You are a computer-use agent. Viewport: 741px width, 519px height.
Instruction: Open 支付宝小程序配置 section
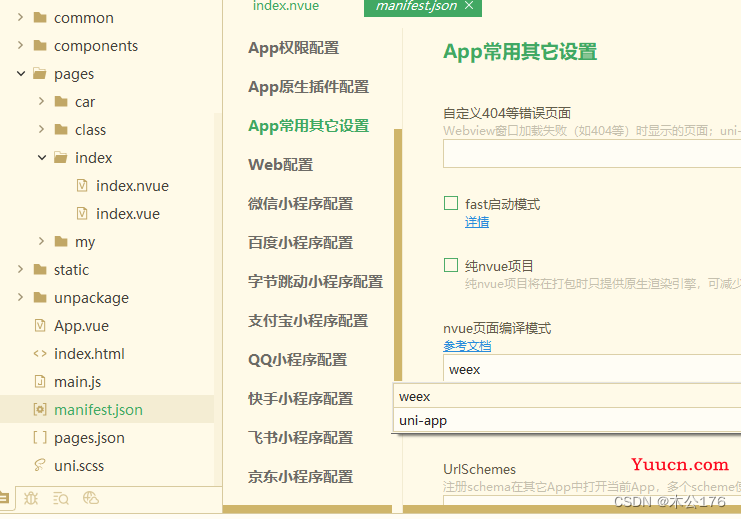[308, 320]
